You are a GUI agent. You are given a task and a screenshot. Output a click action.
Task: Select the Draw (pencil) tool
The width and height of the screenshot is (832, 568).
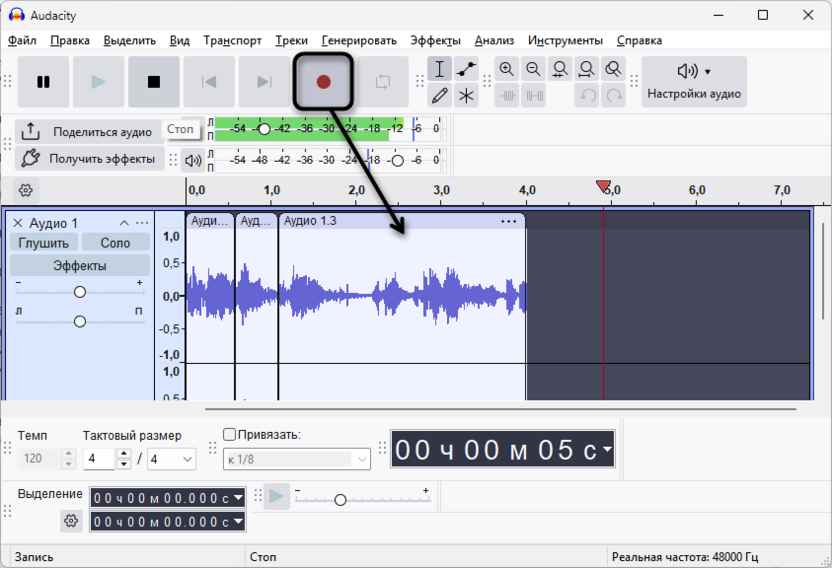pos(439,96)
